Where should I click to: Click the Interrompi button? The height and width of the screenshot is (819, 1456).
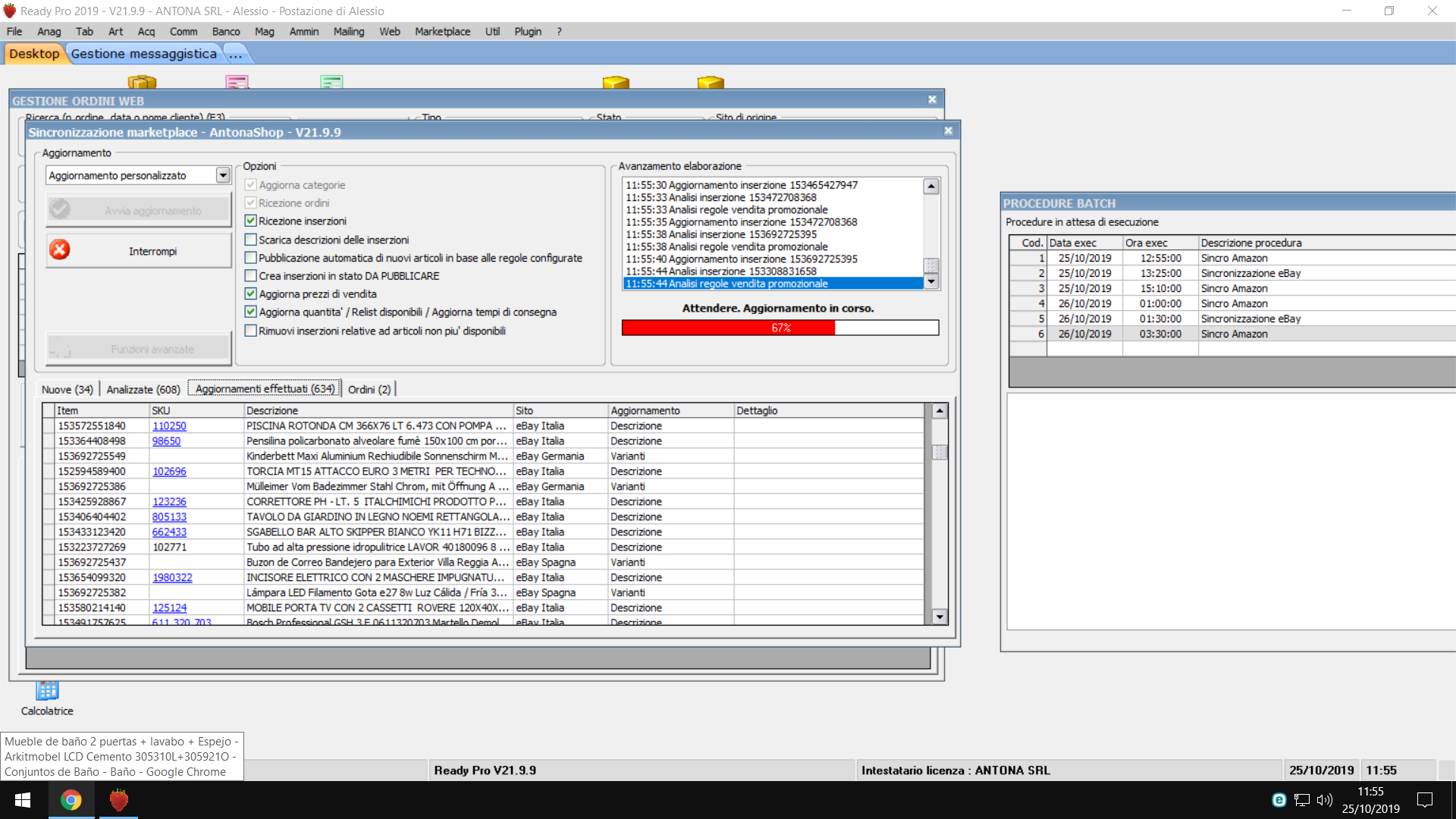pos(139,250)
